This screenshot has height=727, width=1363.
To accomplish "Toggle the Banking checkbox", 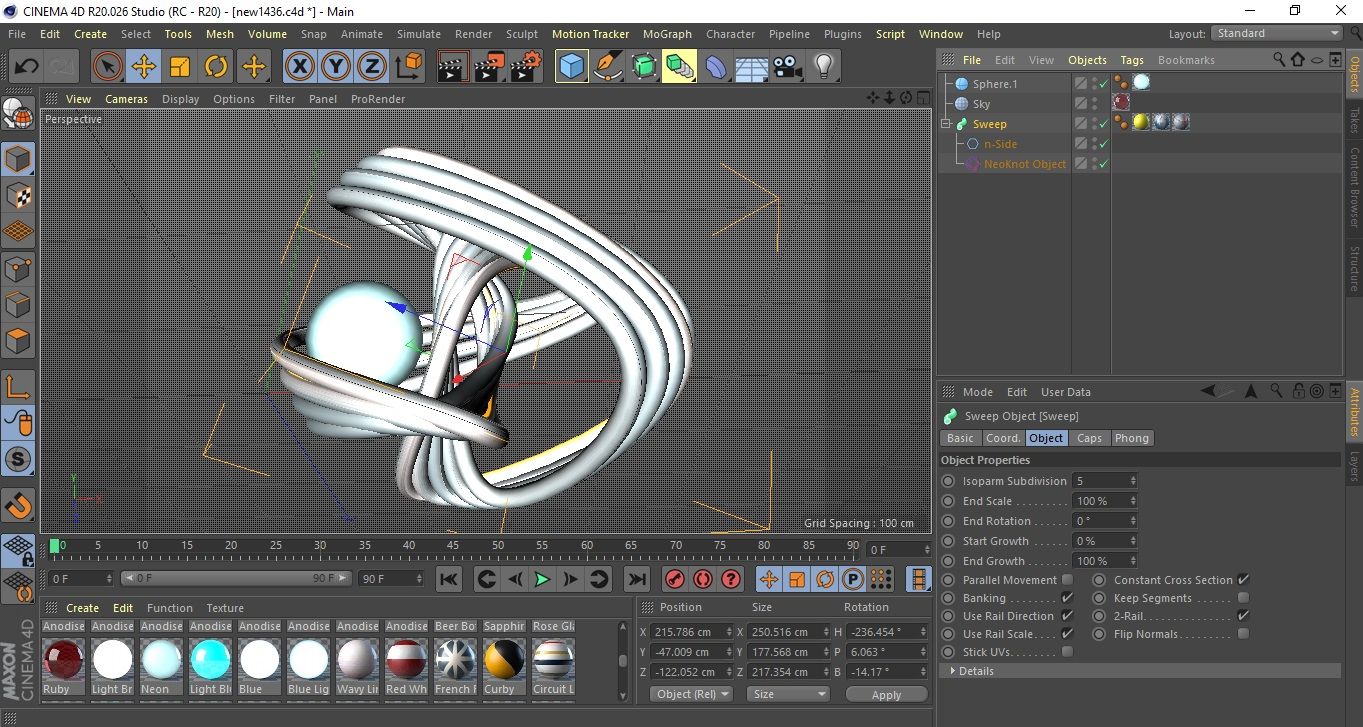I will coord(1067,598).
